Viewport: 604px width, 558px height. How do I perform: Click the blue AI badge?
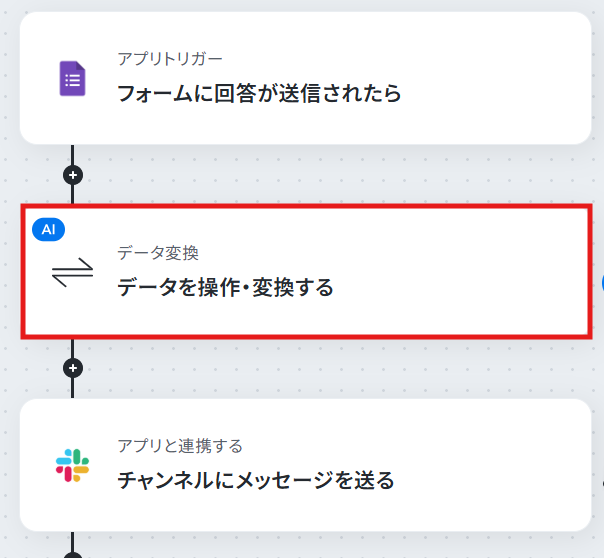[49, 230]
